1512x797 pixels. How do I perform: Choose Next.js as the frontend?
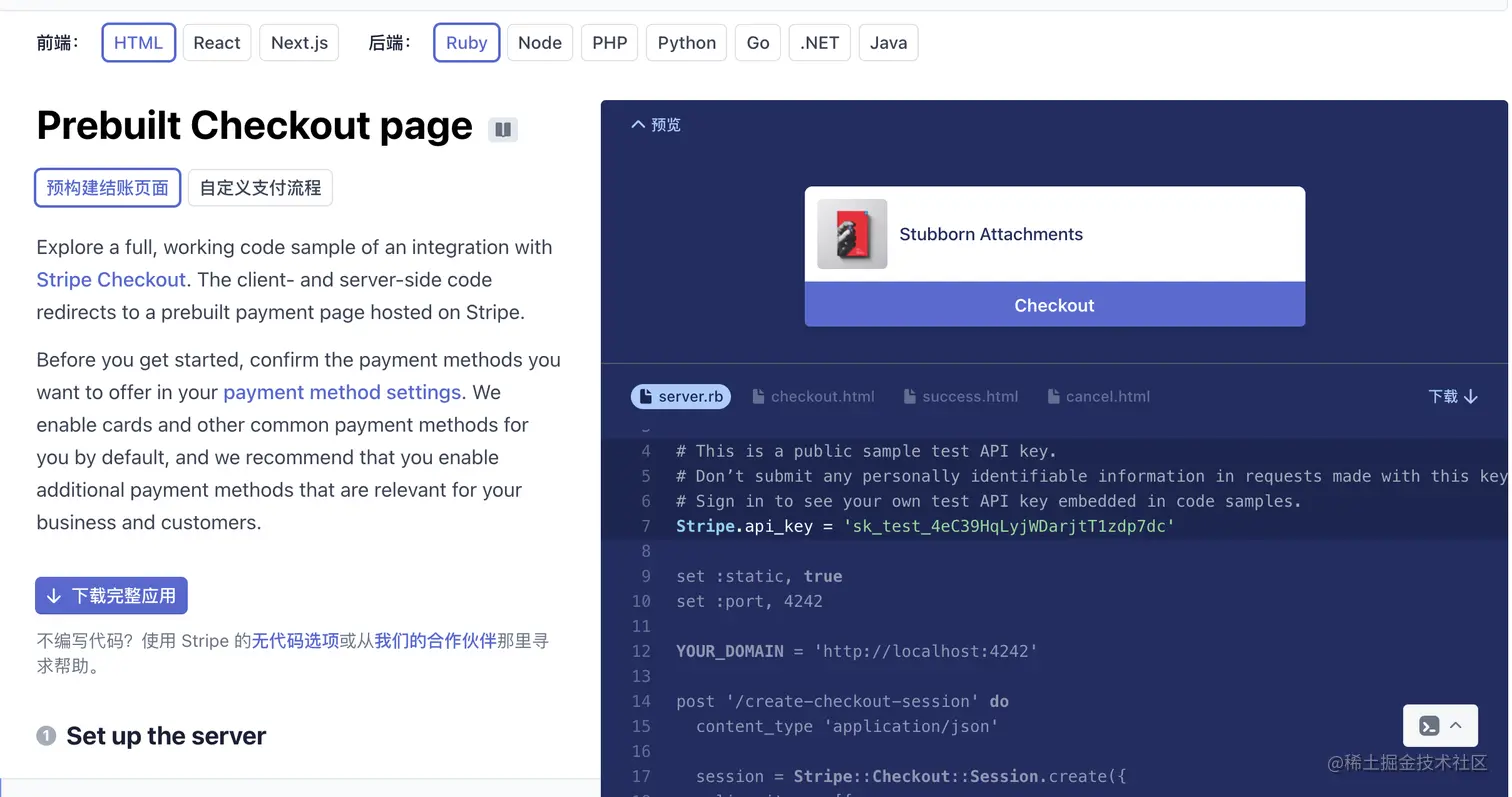pyautogui.click(x=299, y=43)
